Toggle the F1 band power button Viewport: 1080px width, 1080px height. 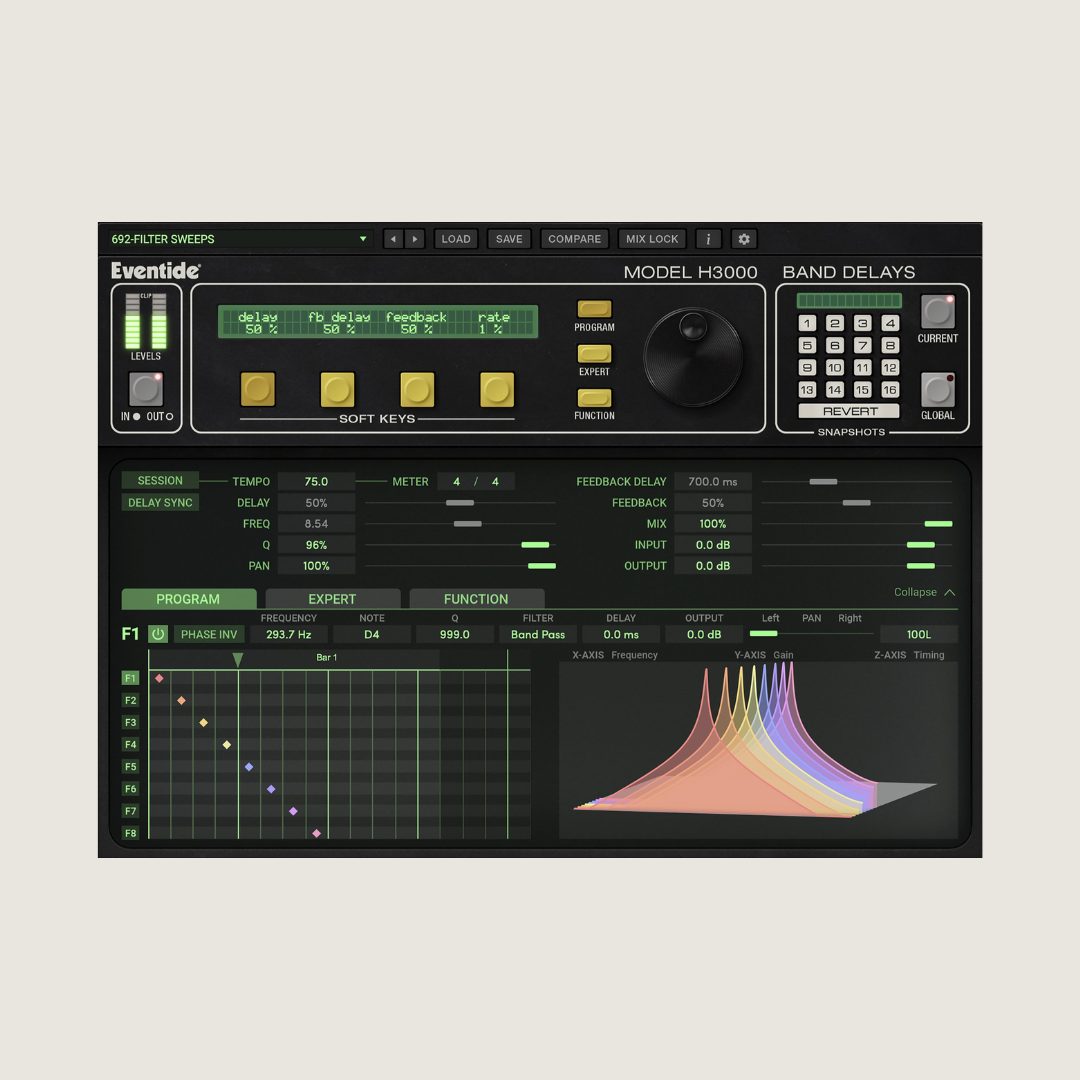tap(158, 634)
